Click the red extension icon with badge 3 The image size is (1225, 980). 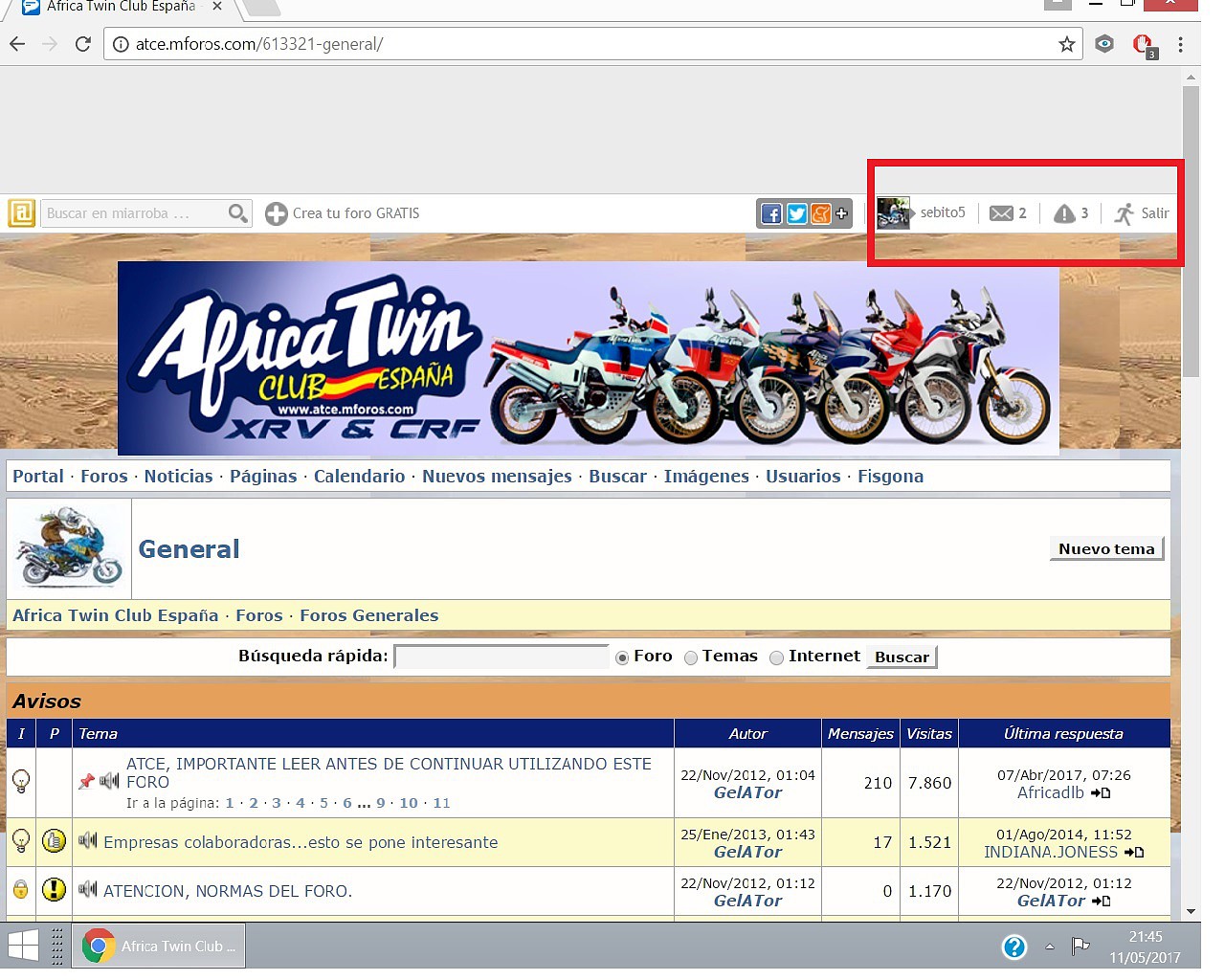1144,45
